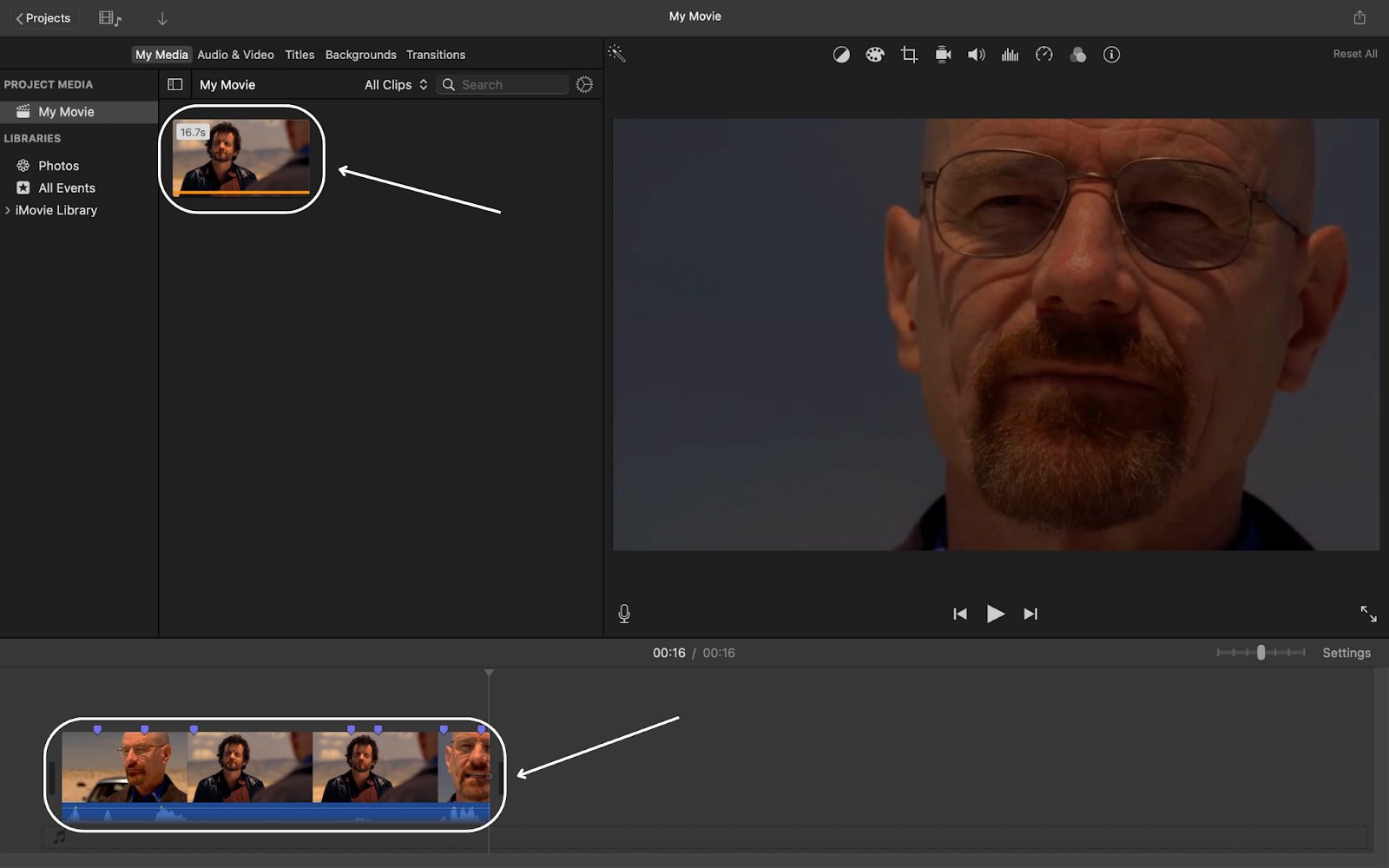The image size is (1389, 868).
Task: Skip to previous clip
Action: 960,614
